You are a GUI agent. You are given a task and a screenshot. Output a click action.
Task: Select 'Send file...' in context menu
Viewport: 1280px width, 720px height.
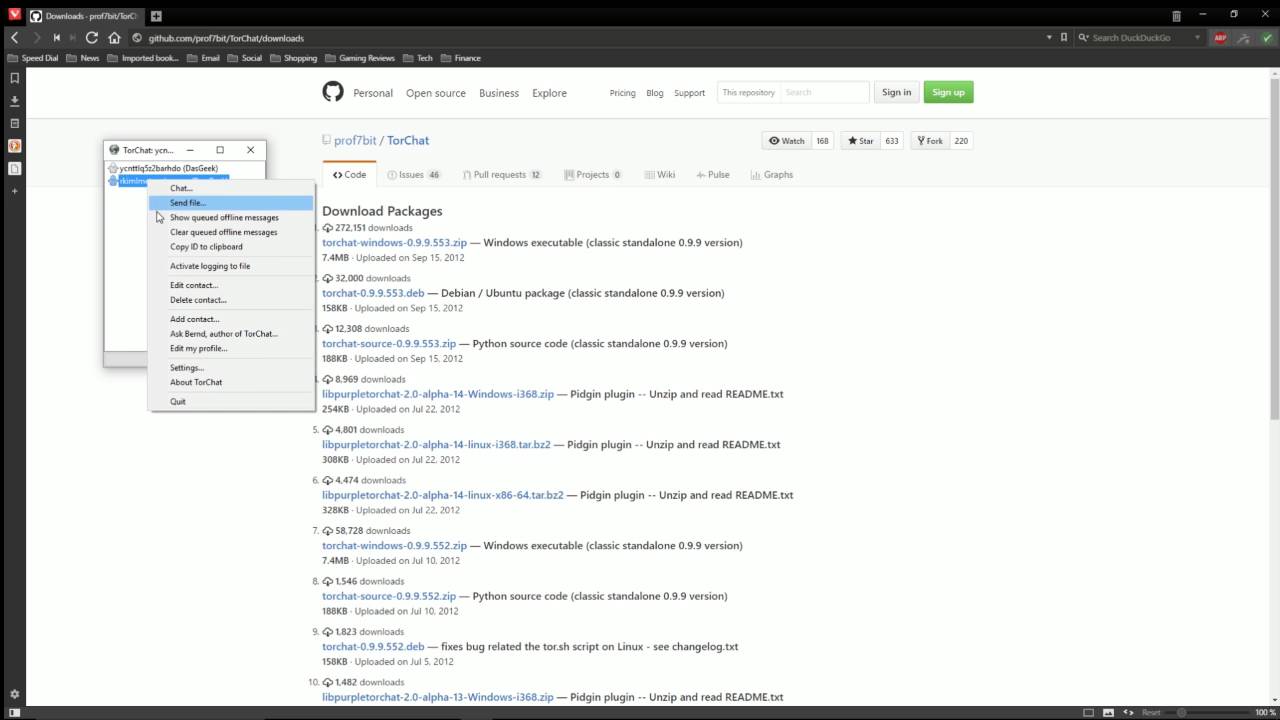click(x=231, y=203)
